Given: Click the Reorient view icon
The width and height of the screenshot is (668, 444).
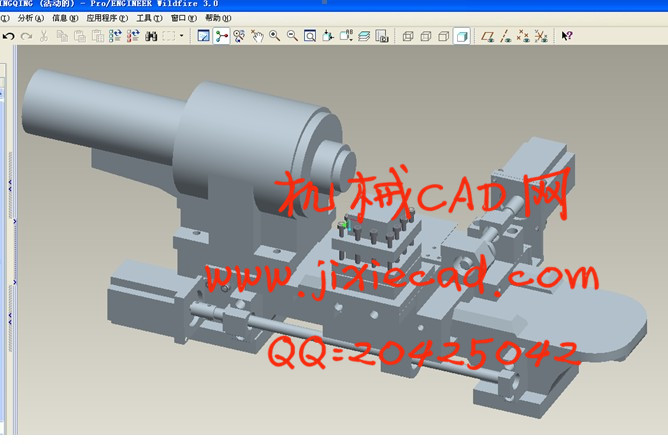Looking at the screenshot, I should 328,36.
